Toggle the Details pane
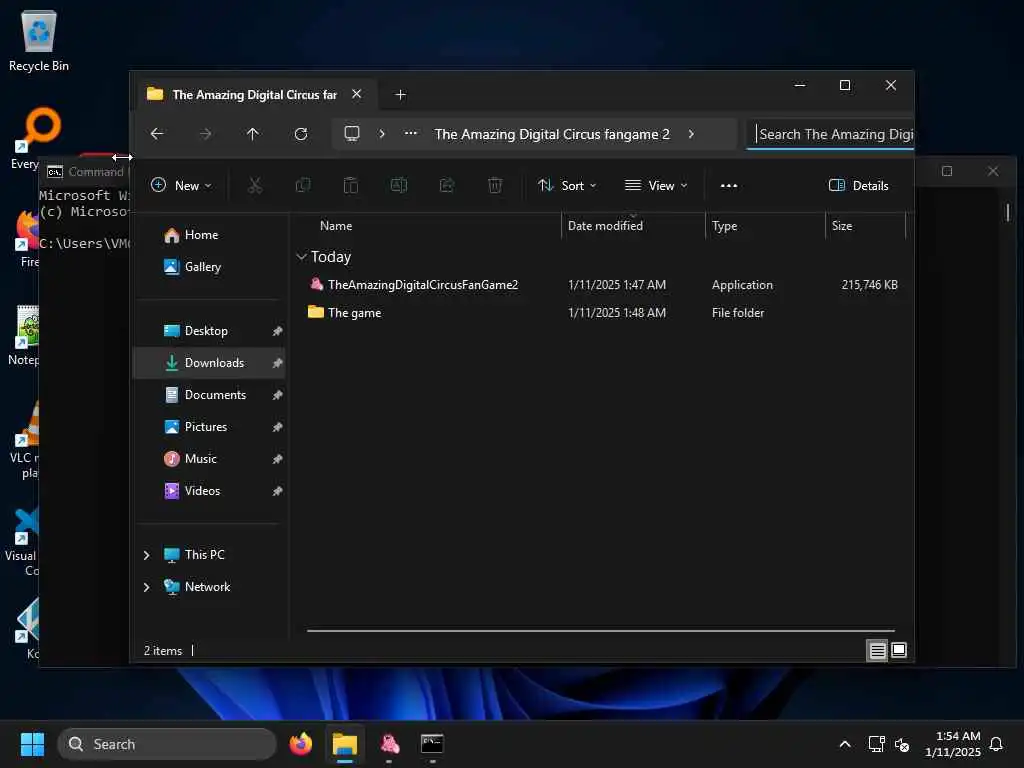This screenshot has height=768, width=1024. (858, 185)
